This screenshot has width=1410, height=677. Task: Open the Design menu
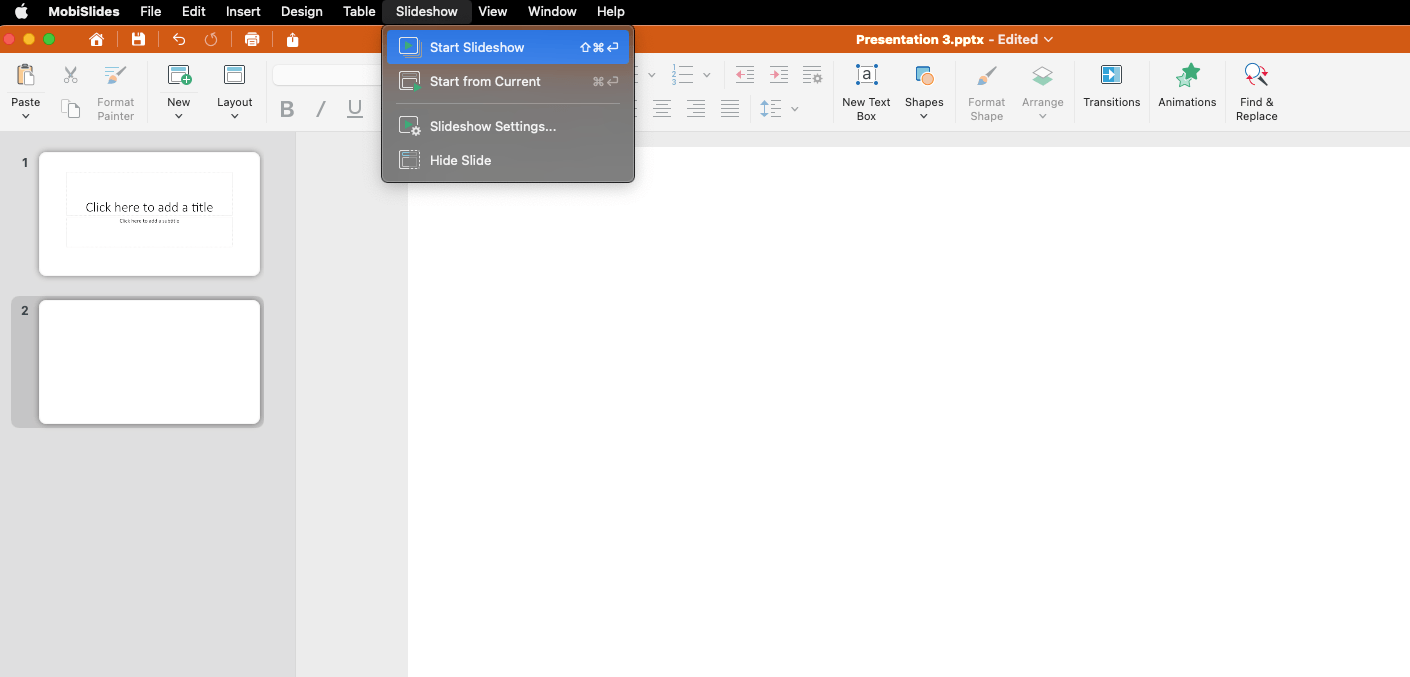pyautogui.click(x=302, y=12)
